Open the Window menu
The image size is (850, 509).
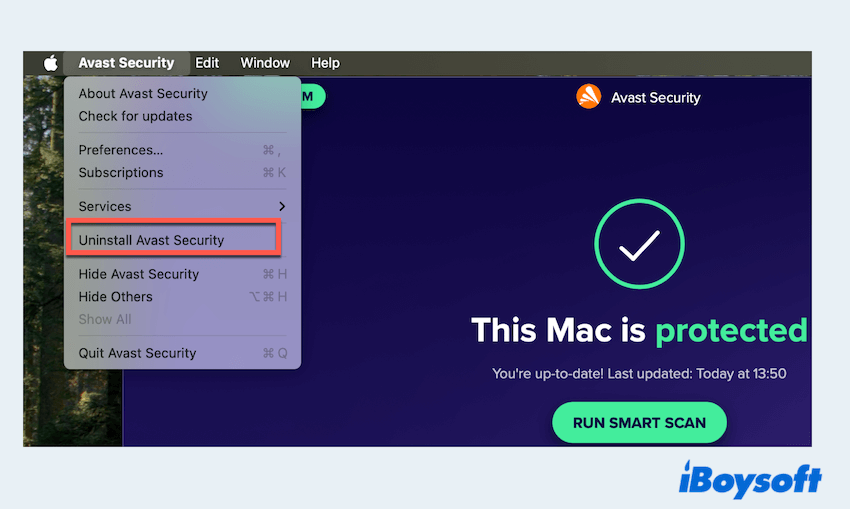265,63
